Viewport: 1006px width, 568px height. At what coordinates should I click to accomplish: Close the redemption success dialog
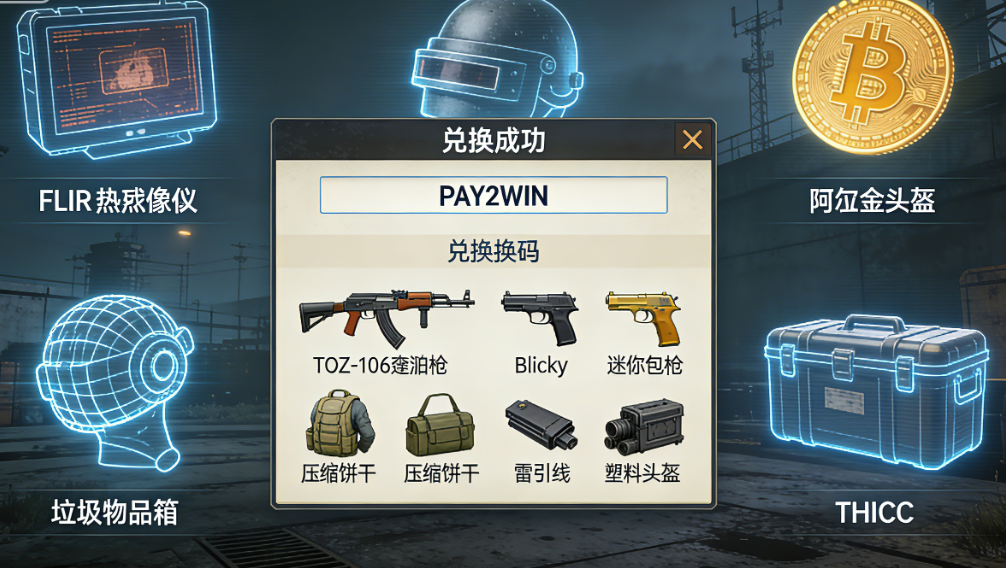692,139
